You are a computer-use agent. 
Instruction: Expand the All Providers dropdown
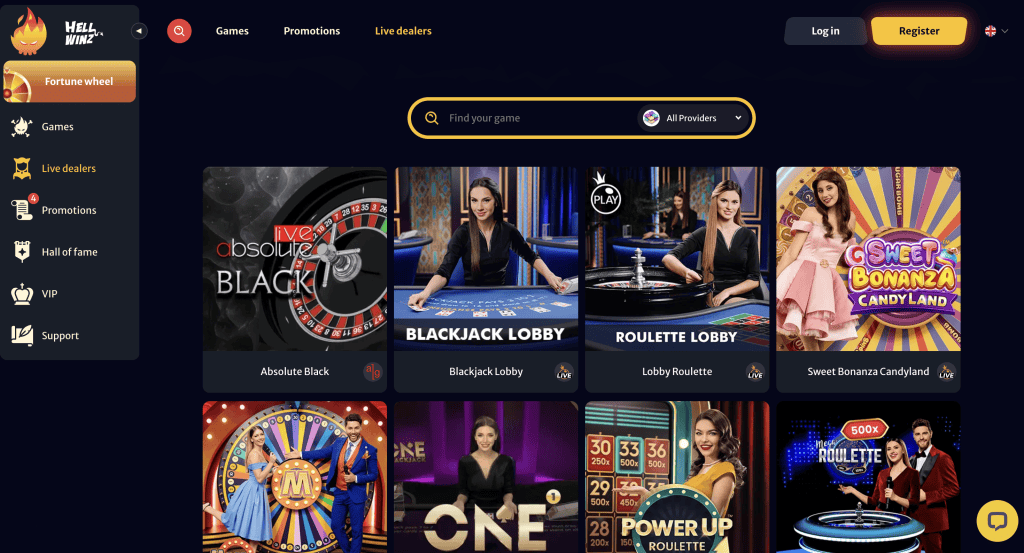[x=694, y=118]
